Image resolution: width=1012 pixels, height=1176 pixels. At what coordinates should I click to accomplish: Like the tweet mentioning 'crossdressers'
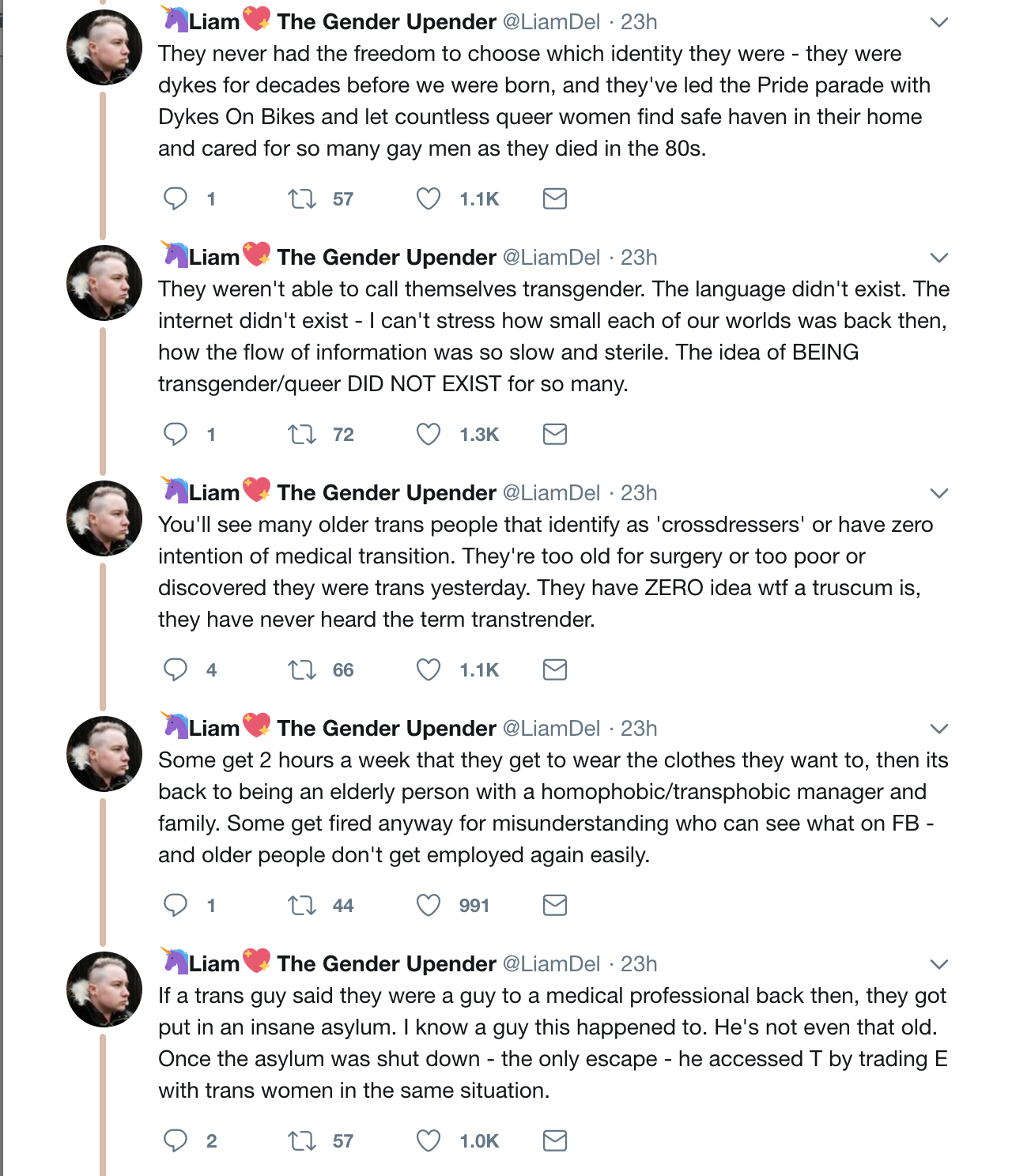pyautogui.click(x=429, y=669)
